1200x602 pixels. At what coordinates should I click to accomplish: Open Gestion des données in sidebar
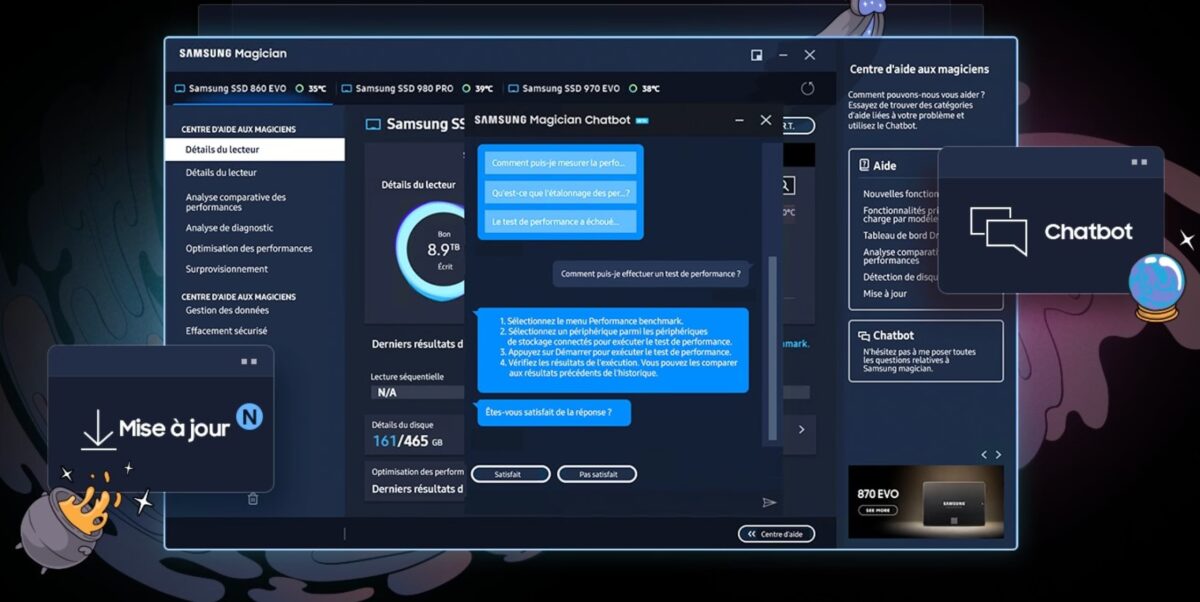click(x=227, y=310)
